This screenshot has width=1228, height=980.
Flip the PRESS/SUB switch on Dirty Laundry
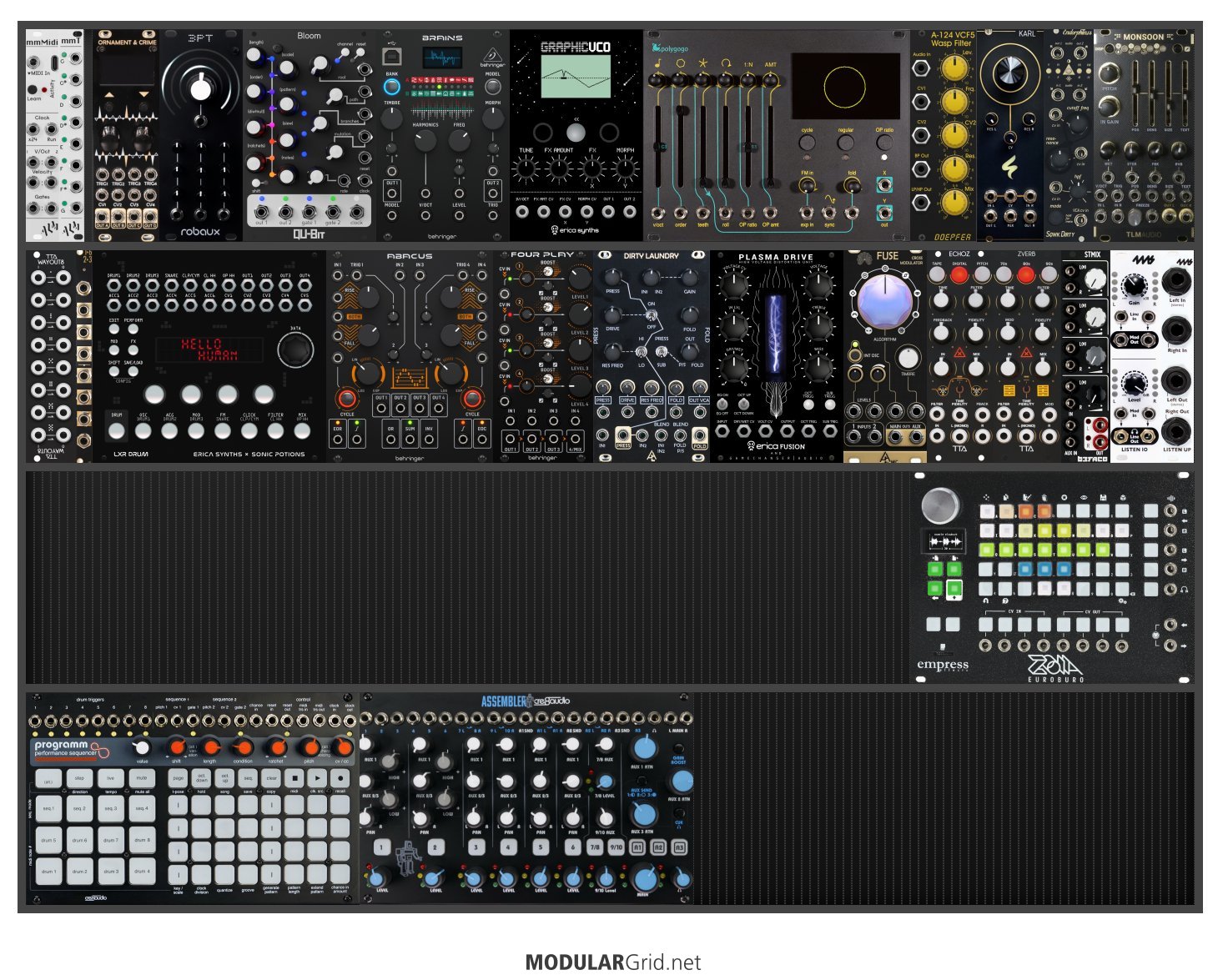click(662, 351)
